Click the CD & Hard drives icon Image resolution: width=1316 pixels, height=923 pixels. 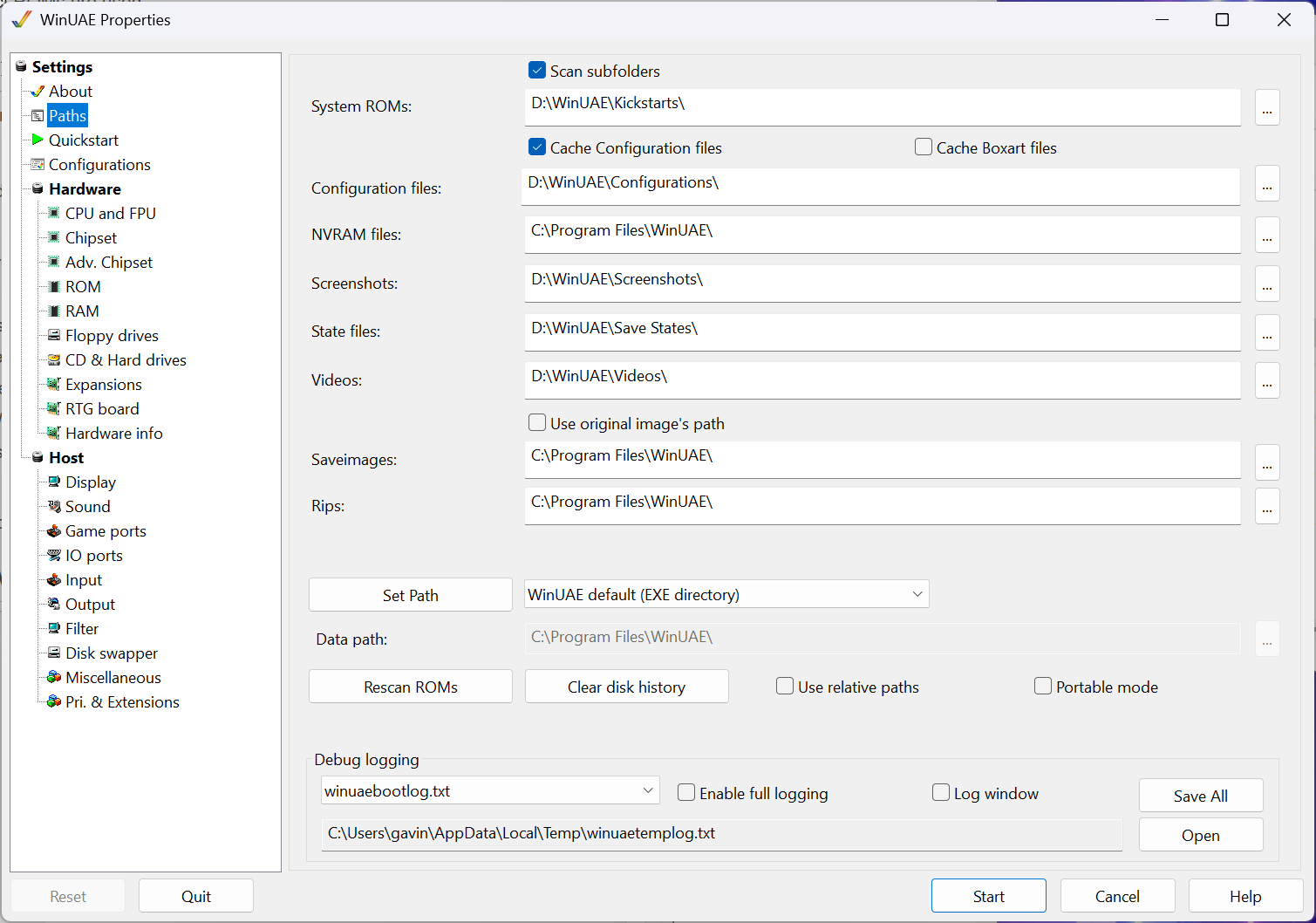(54, 359)
